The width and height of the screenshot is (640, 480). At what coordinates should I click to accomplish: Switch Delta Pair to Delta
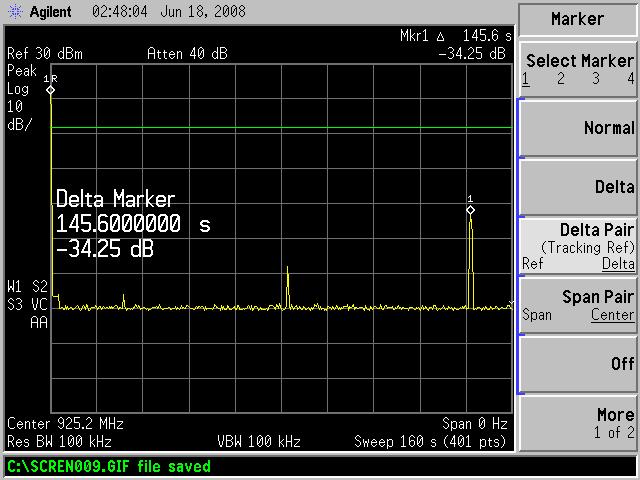pyautogui.click(x=617, y=264)
